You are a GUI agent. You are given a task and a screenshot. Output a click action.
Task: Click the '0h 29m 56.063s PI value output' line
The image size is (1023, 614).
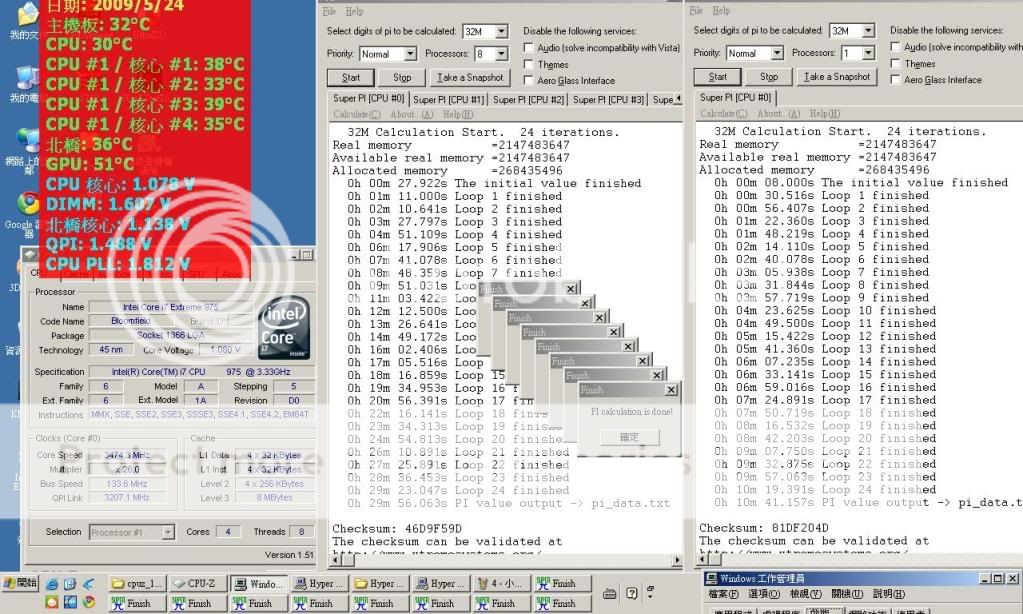click(508, 504)
